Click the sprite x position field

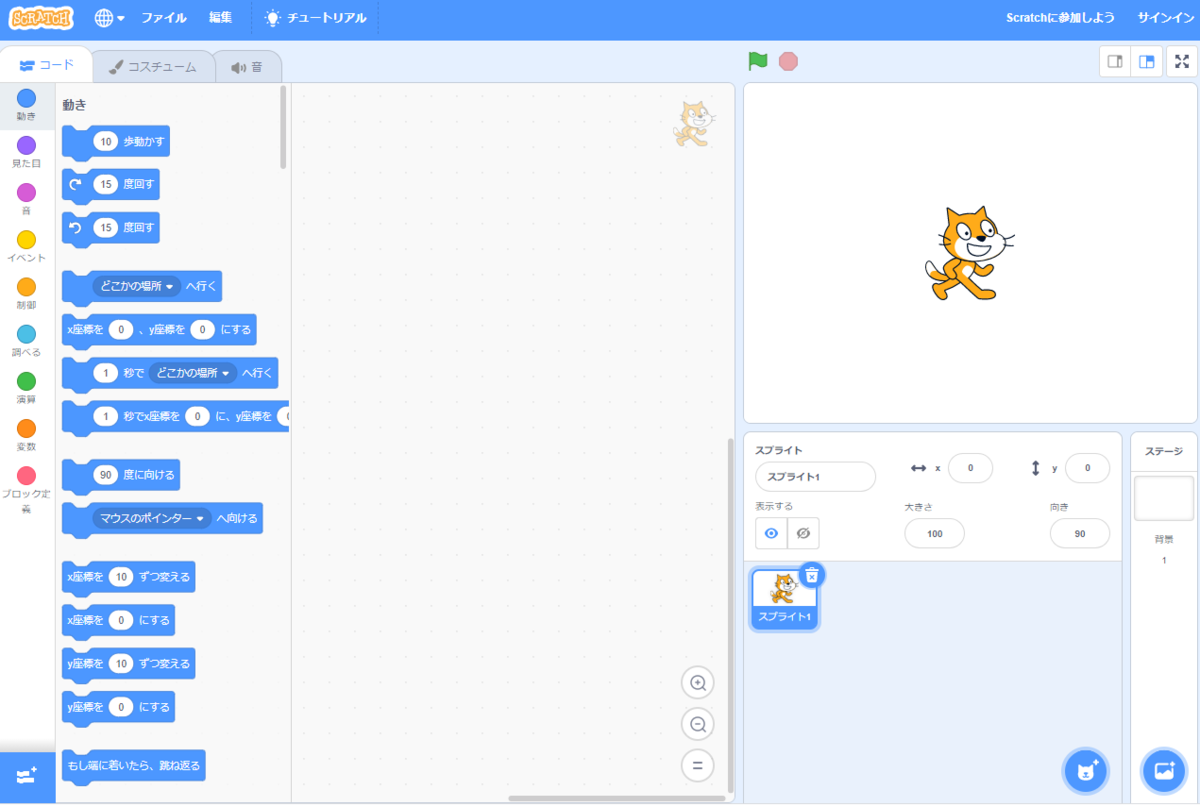click(x=970, y=468)
